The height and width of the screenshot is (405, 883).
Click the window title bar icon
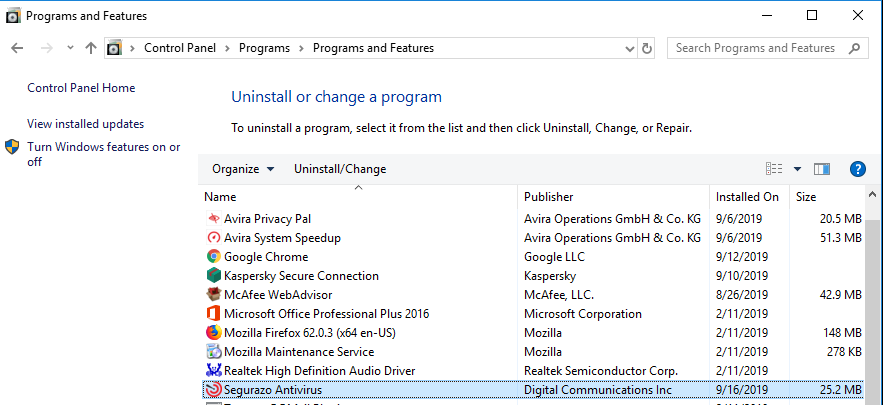click(x=12, y=16)
